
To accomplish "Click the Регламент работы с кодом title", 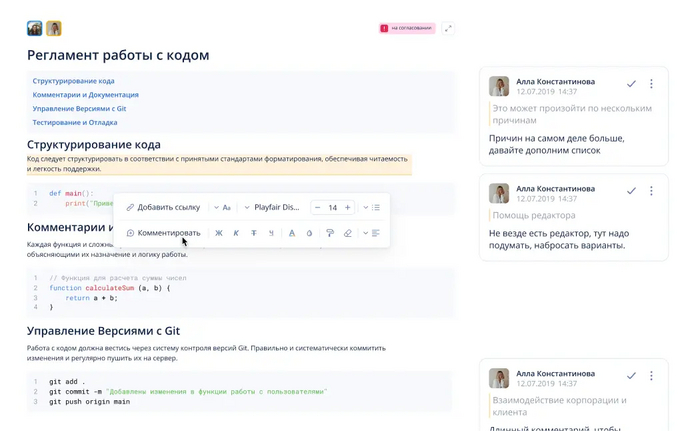I will [x=118, y=55].
